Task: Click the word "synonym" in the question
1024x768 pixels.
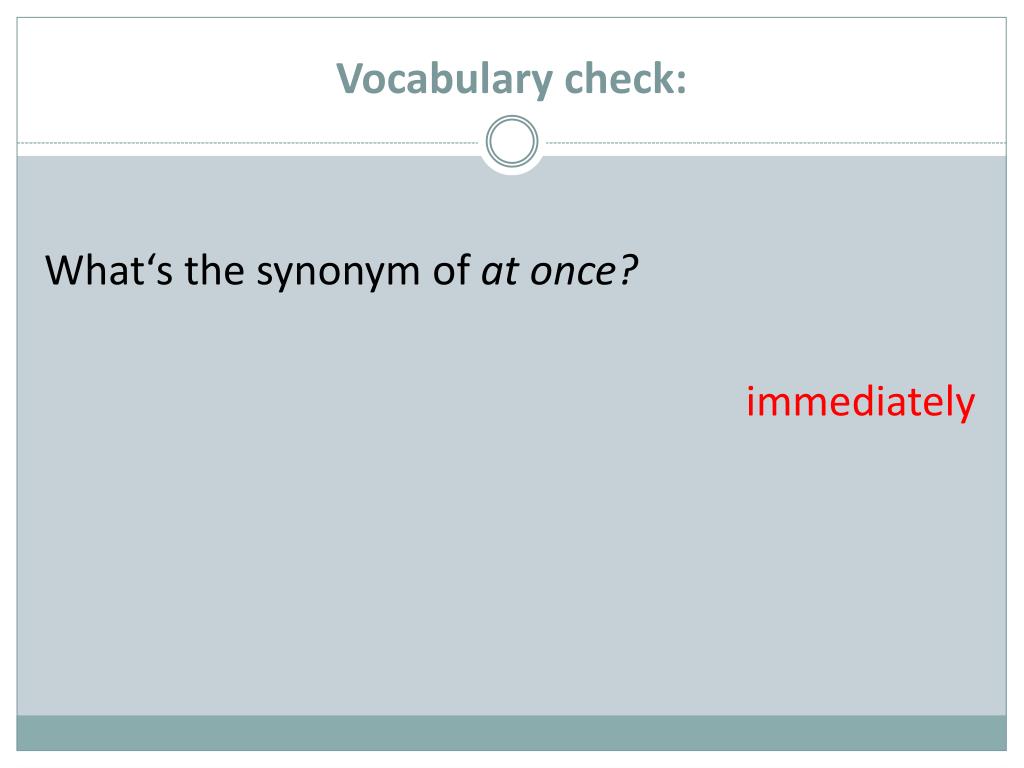Action: pyautogui.click(x=338, y=273)
